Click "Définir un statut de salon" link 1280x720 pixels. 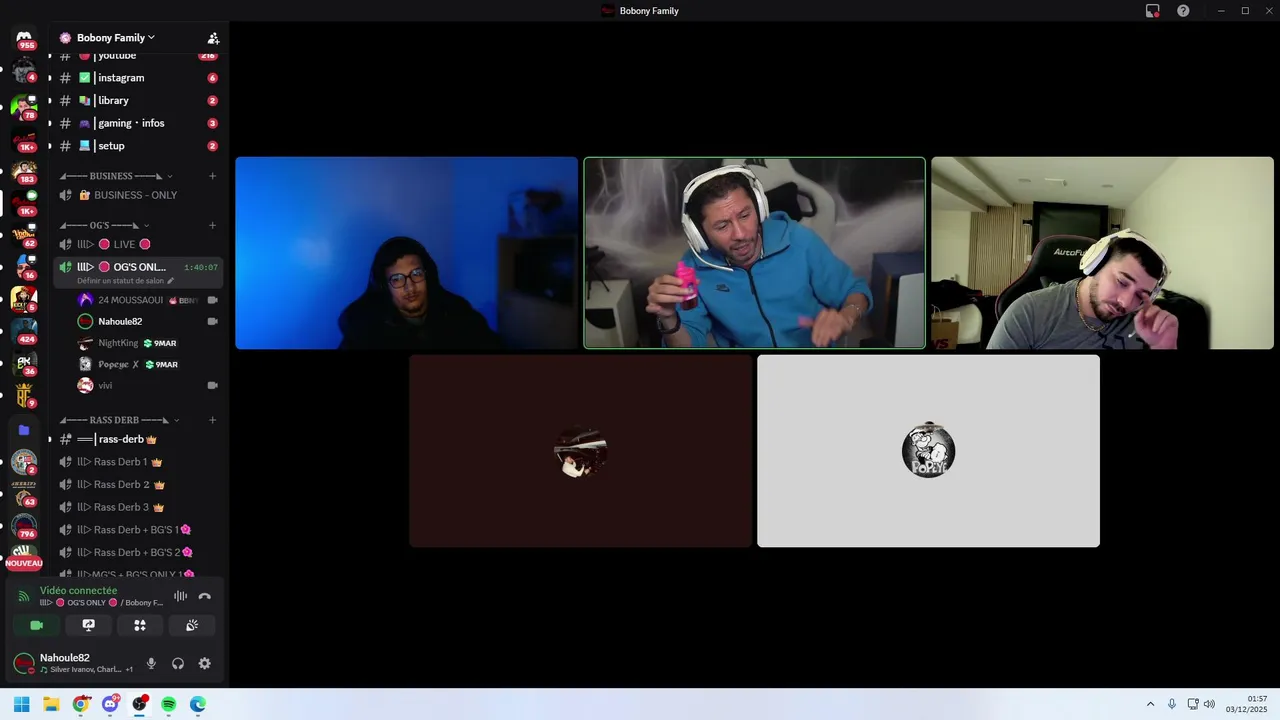pos(120,281)
